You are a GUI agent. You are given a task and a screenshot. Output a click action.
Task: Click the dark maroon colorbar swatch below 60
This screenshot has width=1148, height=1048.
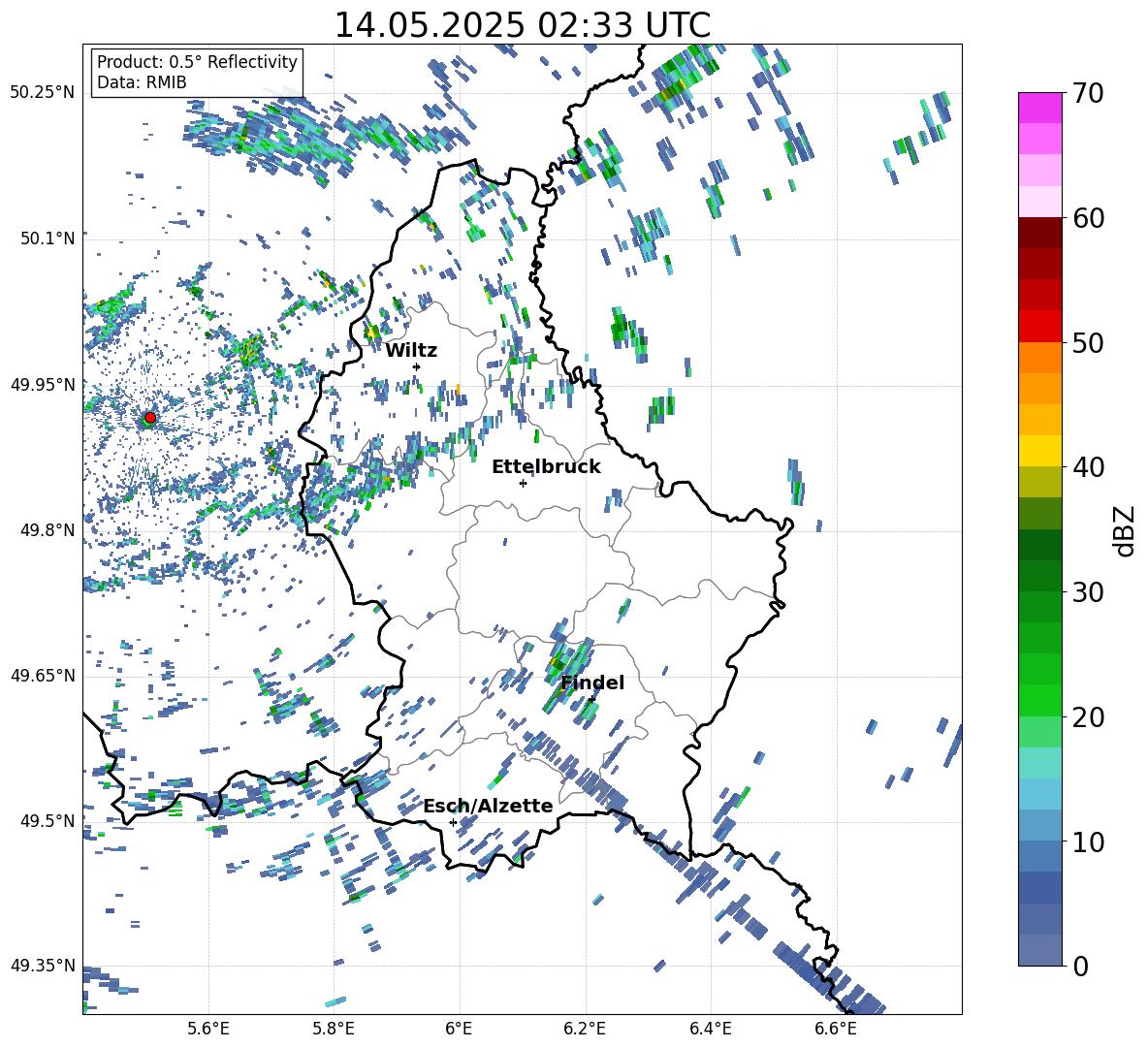tap(1039, 233)
